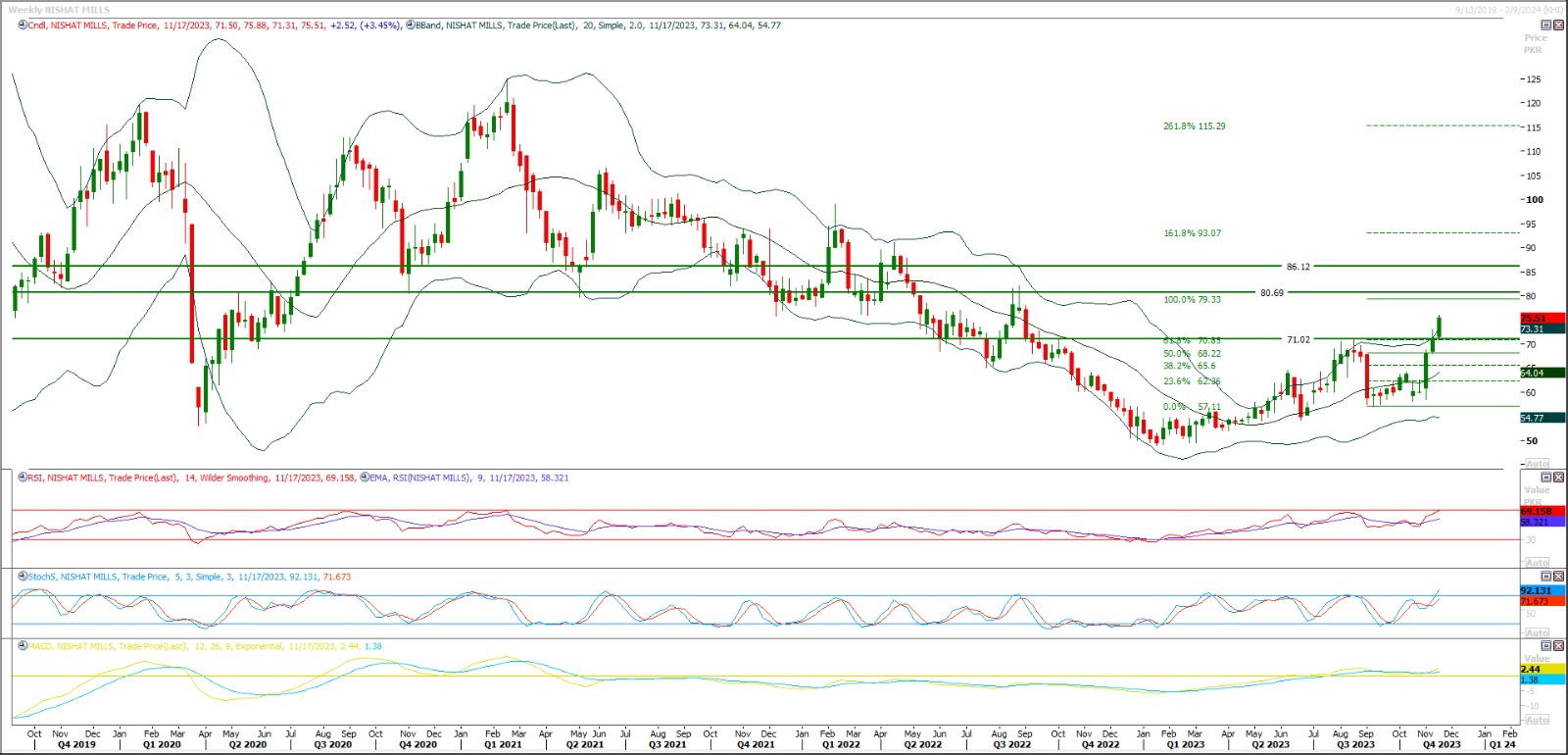Click the red 75.51 last price tag
The image size is (1568, 755).
[1542, 319]
